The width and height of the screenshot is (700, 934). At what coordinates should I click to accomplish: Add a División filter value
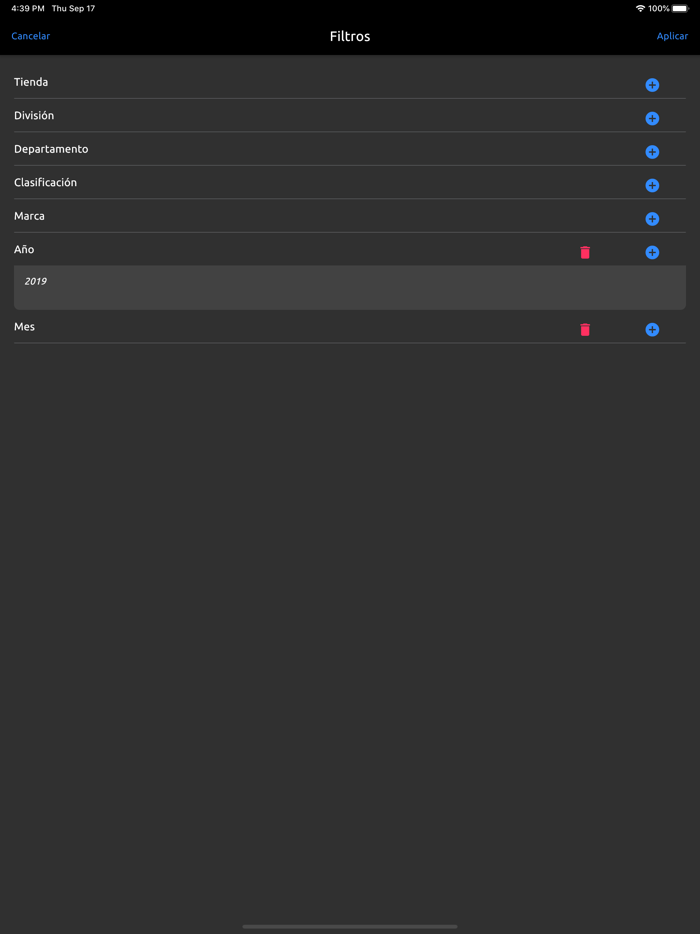coord(652,118)
